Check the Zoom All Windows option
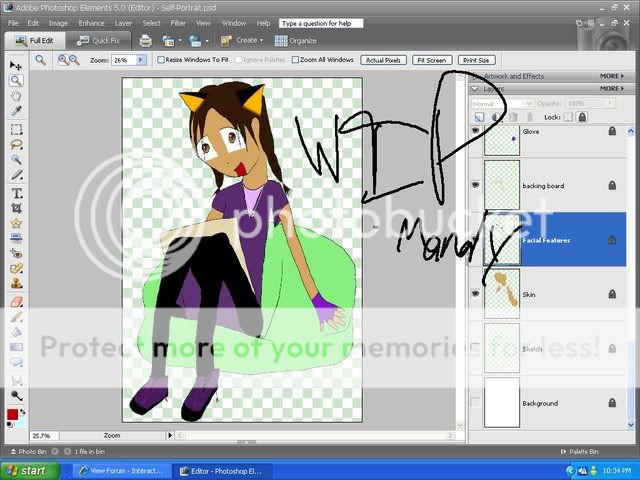 [295, 60]
